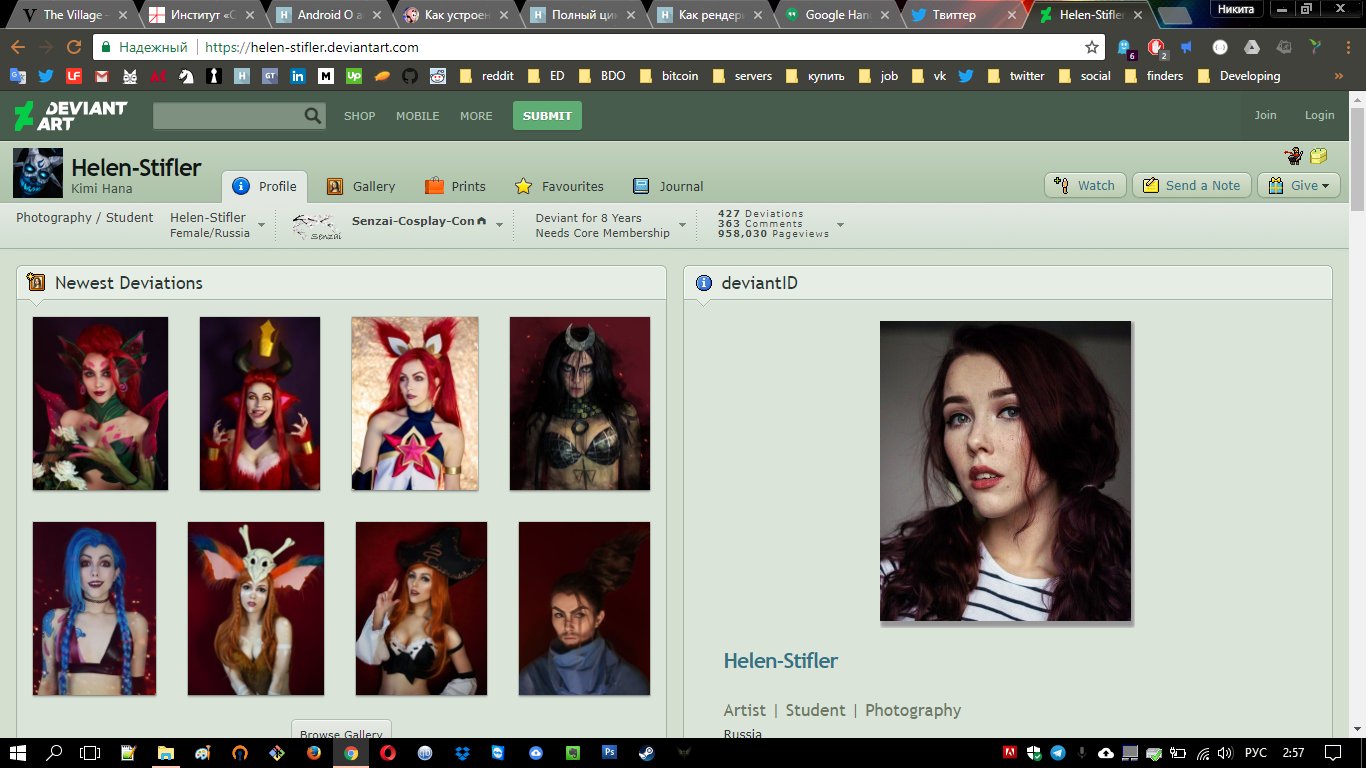Open the Reddit alien bookmark icon
The width and height of the screenshot is (1366, 768).
[x=438, y=76]
